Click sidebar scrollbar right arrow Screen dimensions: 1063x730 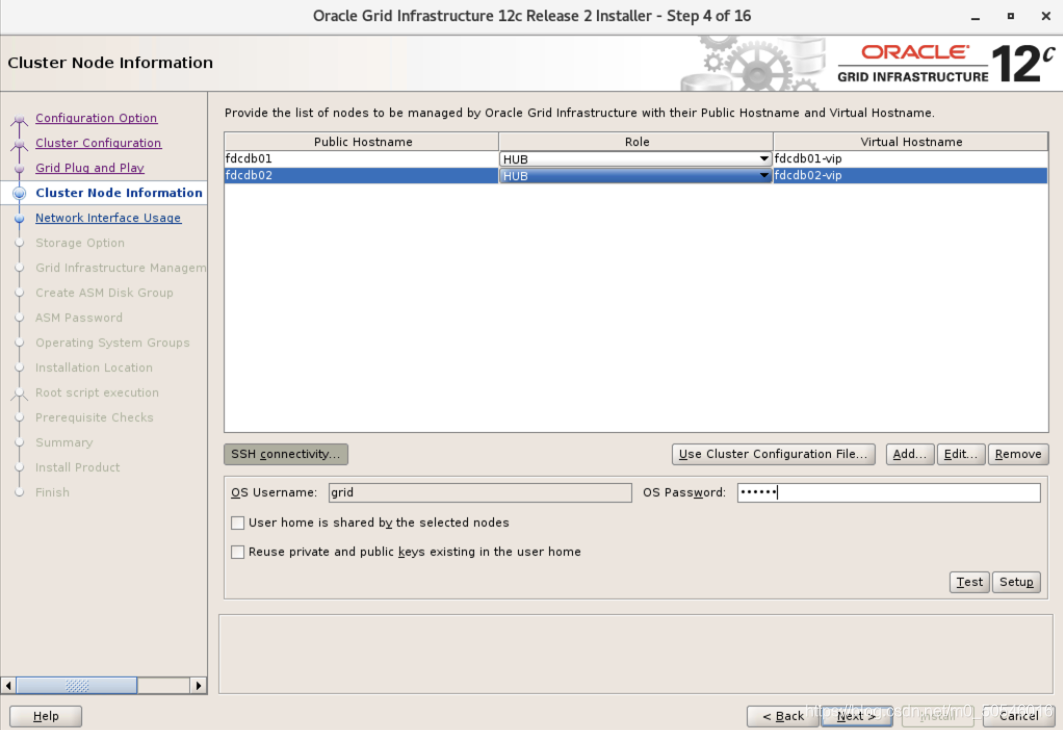198,686
